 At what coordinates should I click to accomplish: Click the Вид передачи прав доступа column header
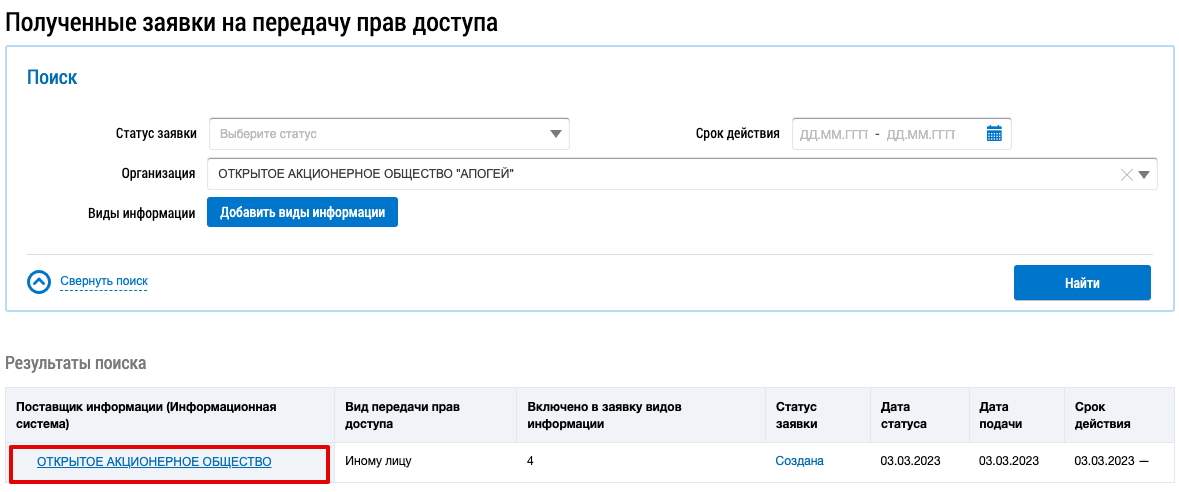(402, 415)
